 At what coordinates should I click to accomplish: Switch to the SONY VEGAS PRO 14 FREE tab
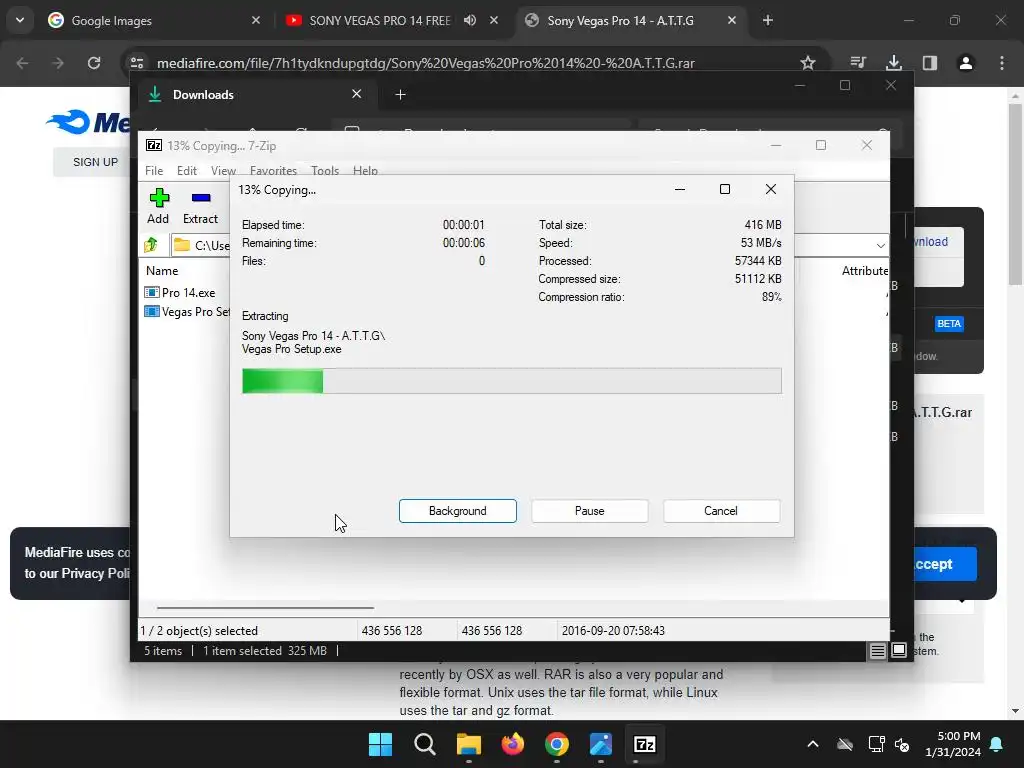tap(379, 21)
